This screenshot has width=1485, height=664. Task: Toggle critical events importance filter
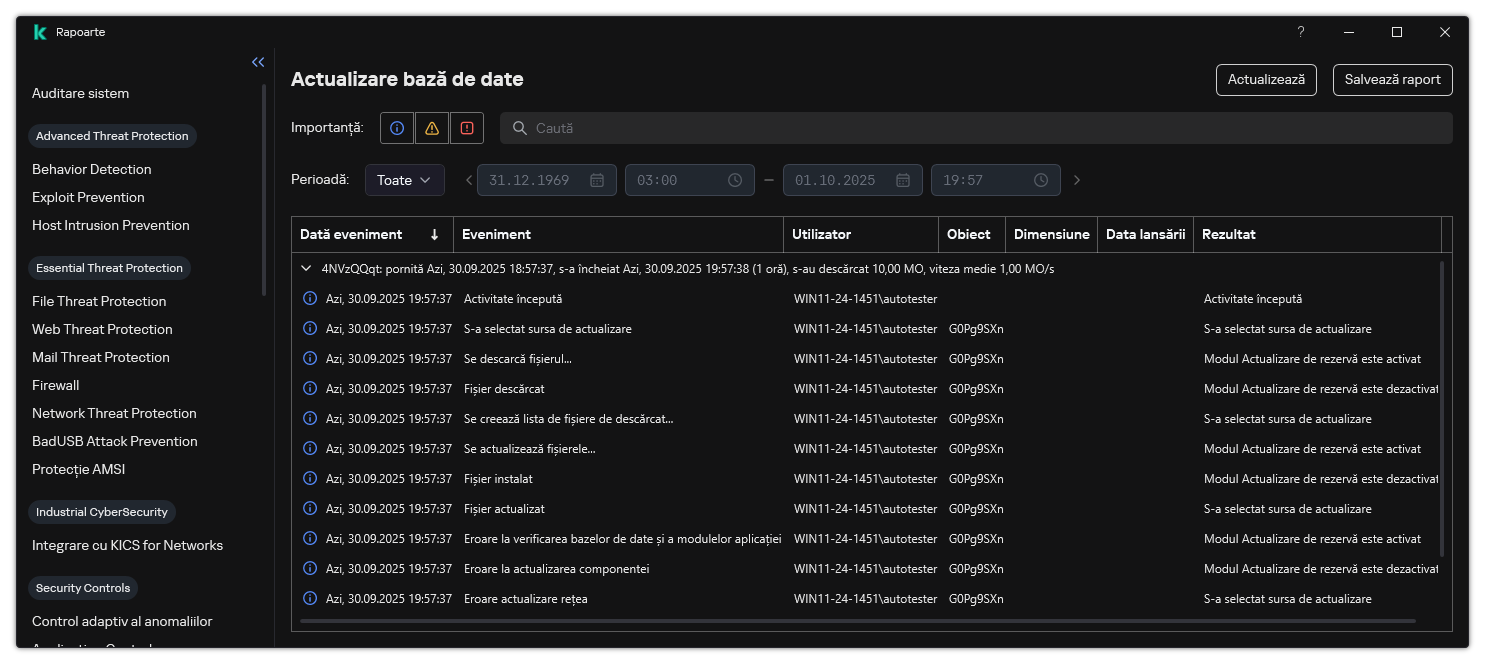tap(467, 128)
